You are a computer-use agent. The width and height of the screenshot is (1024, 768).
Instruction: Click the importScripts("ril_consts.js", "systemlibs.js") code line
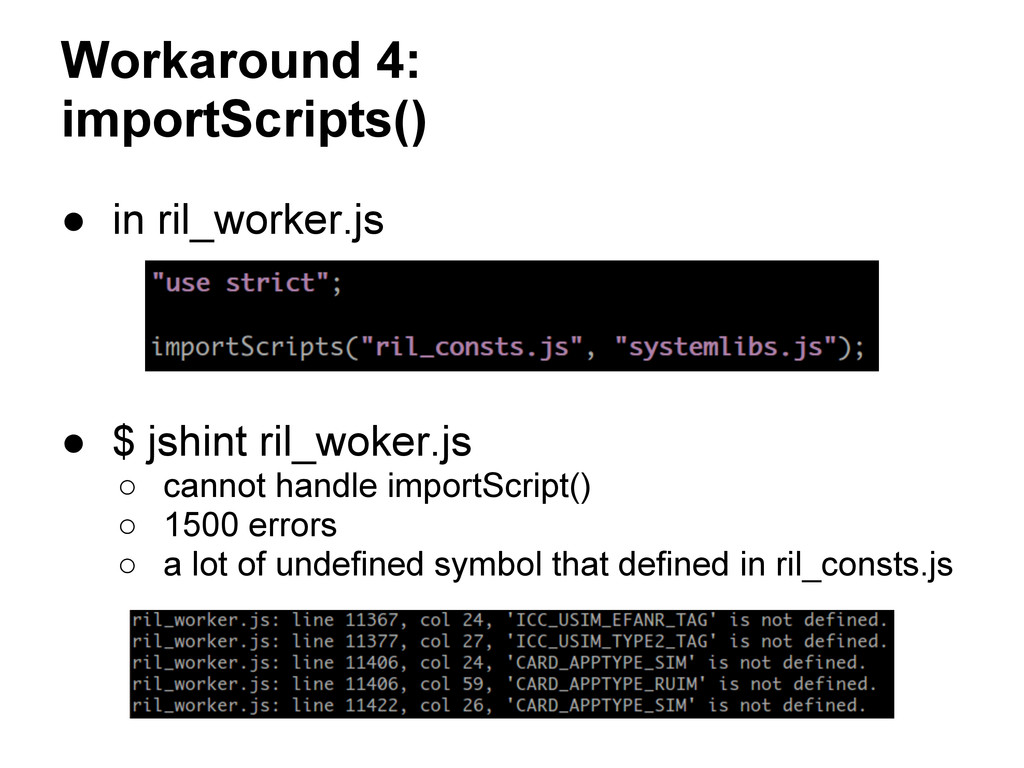click(x=507, y=347)
